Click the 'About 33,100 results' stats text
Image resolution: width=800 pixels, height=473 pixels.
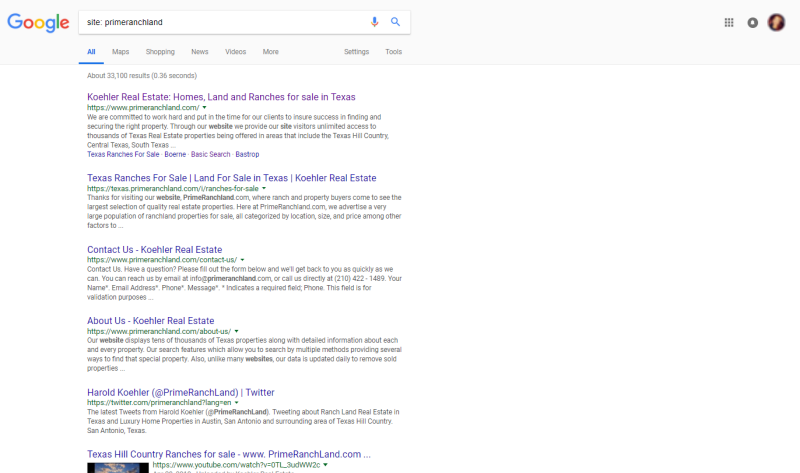142,76
